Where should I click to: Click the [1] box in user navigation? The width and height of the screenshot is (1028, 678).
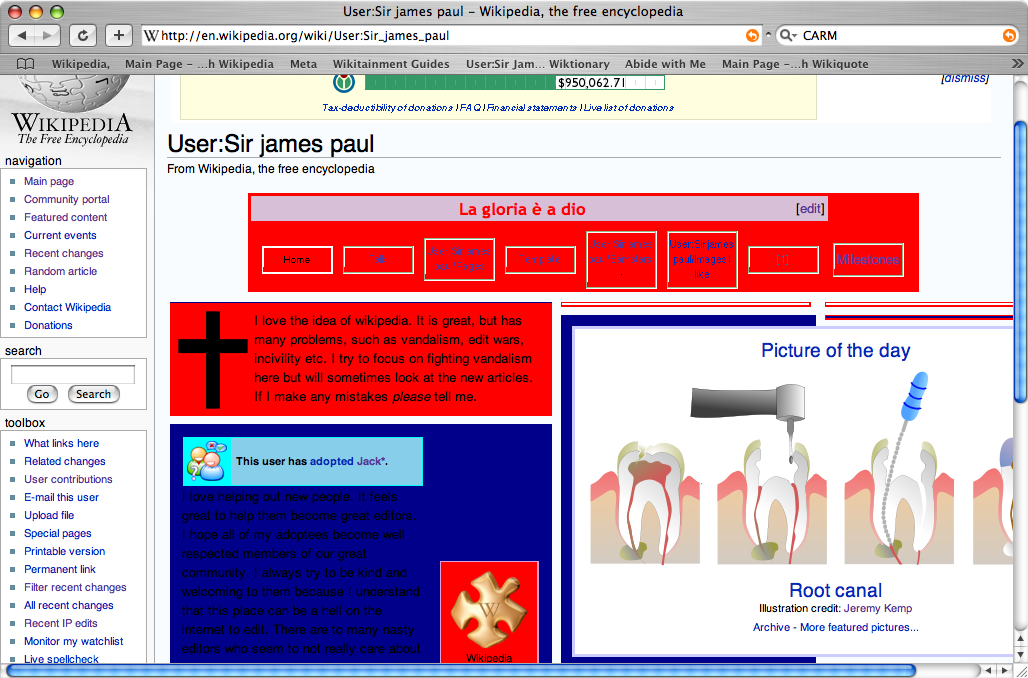pos(783,260)
